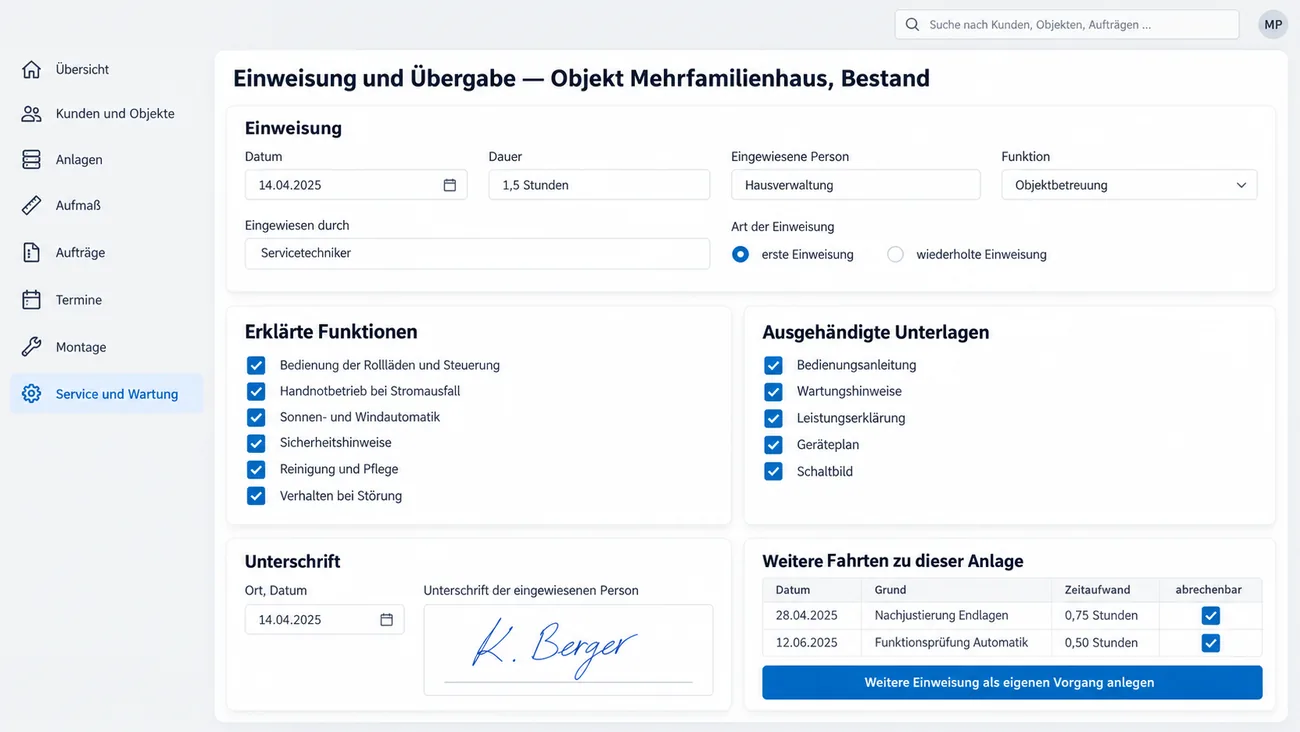Image resolution: width=1300 pixels, height=732 pixels.
Task: Click the magnifier icon in search bar
Action: [x=912, y=24]
